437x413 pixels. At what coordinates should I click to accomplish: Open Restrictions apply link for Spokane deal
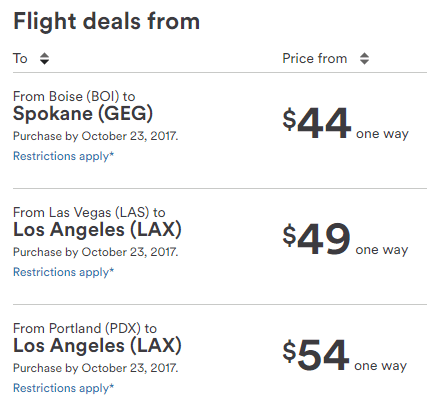pyautogui.click(x=63, y=156)
